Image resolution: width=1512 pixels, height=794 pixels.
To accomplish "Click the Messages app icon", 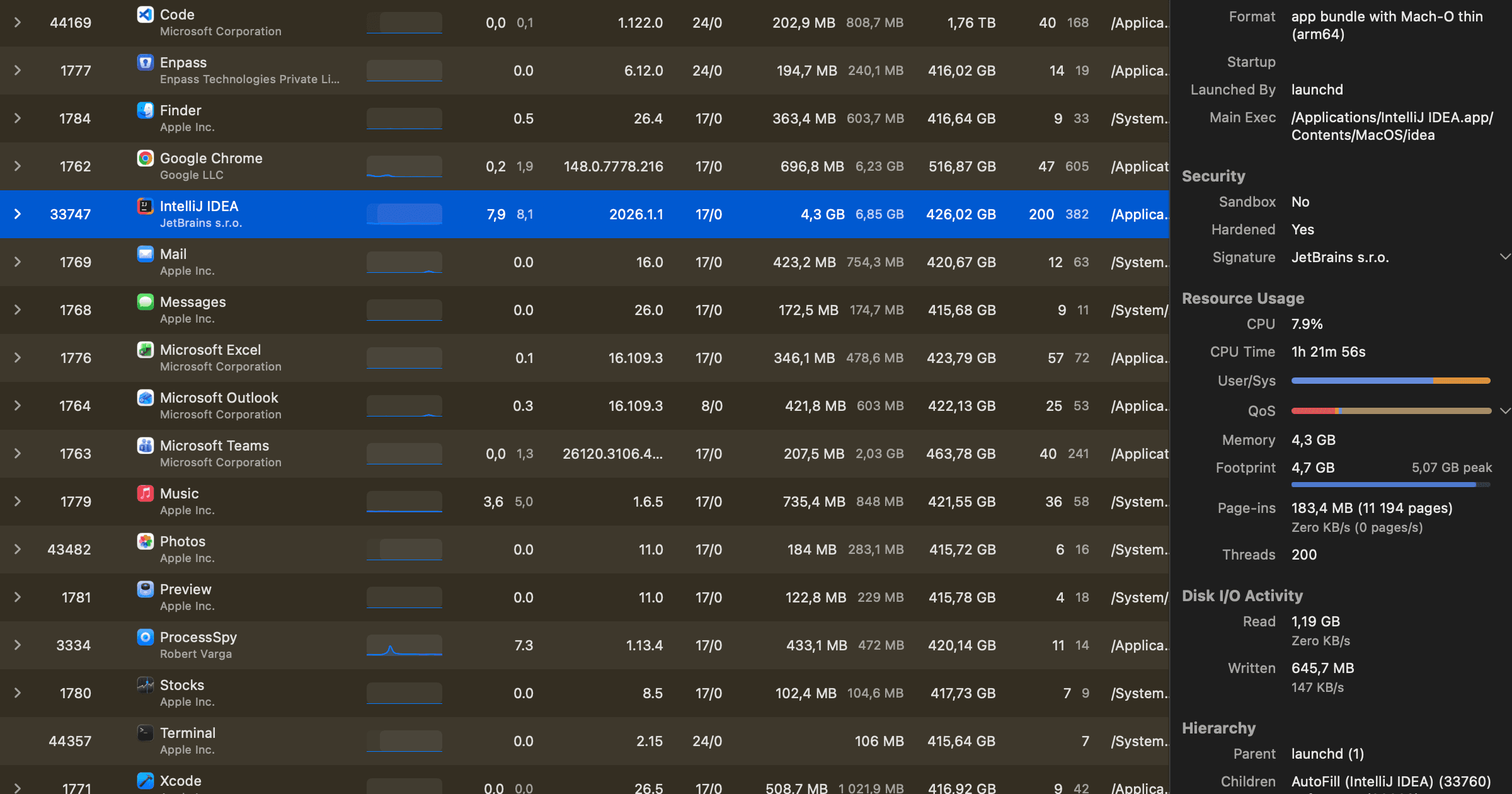I will [146, 302].
